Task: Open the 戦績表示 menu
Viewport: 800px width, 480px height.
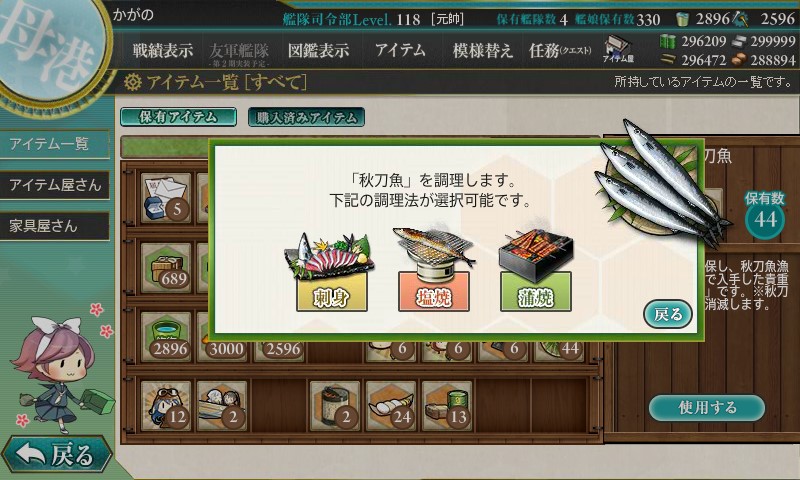Action: 163,50
